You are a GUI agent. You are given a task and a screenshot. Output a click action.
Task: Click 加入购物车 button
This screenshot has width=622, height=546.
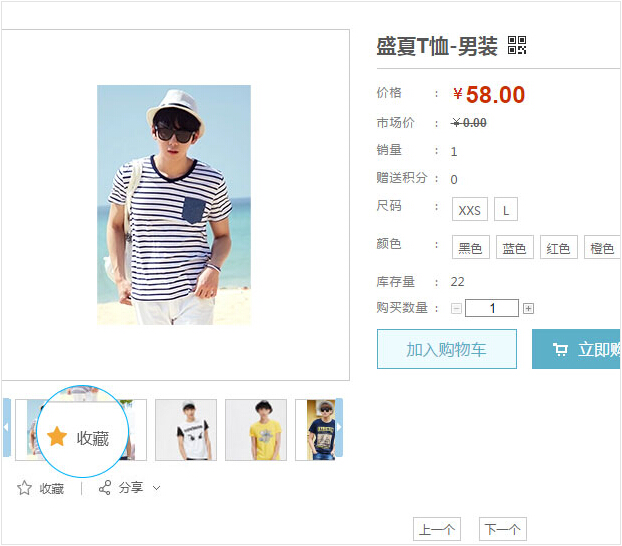(446, 350)
